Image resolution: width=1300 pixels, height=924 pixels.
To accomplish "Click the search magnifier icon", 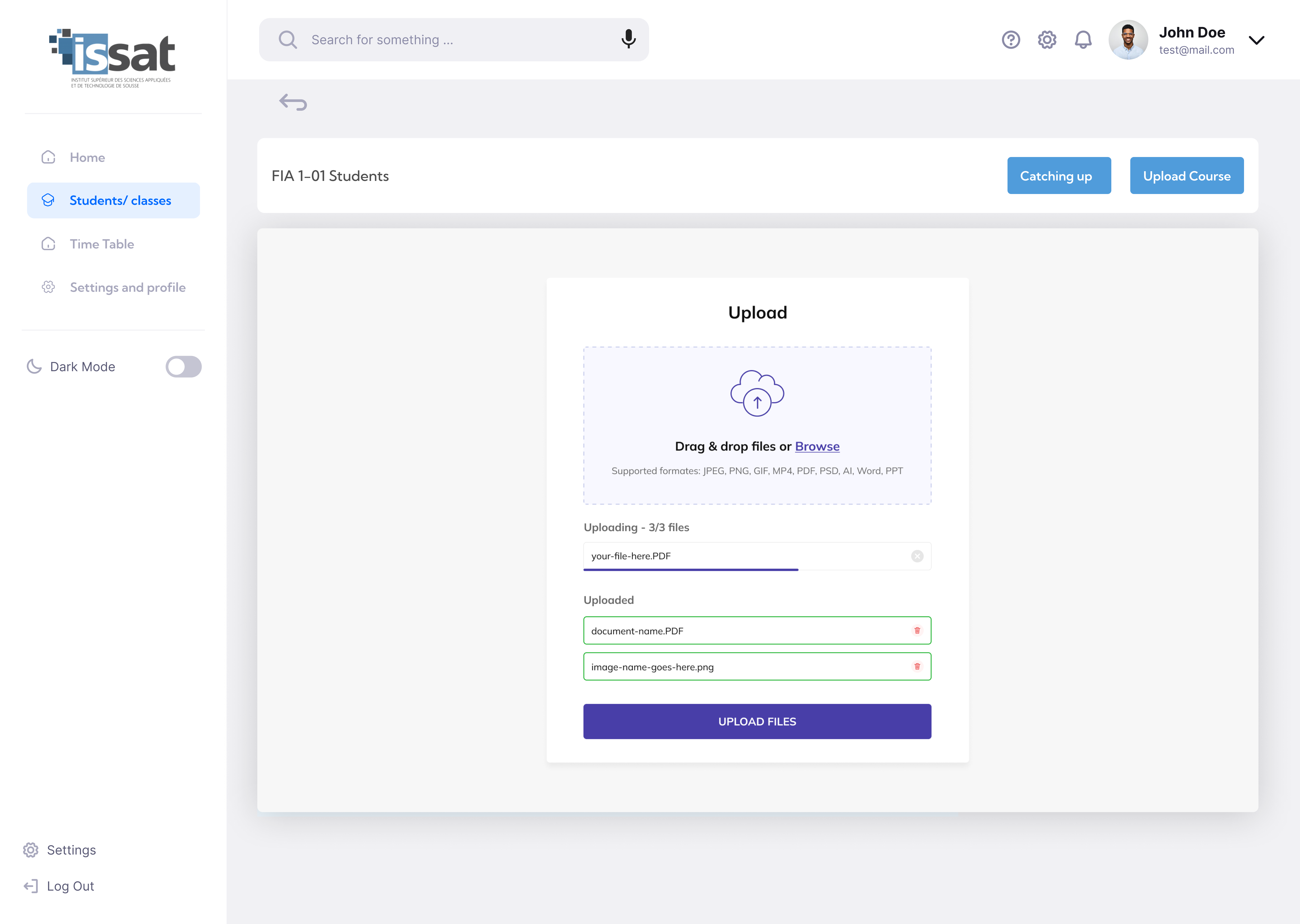I will pos(288,40).
